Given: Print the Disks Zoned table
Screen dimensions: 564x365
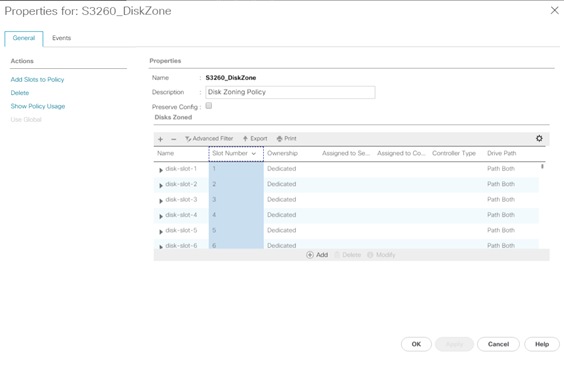Looking at the screenshot, I should (x=287, y=138).
